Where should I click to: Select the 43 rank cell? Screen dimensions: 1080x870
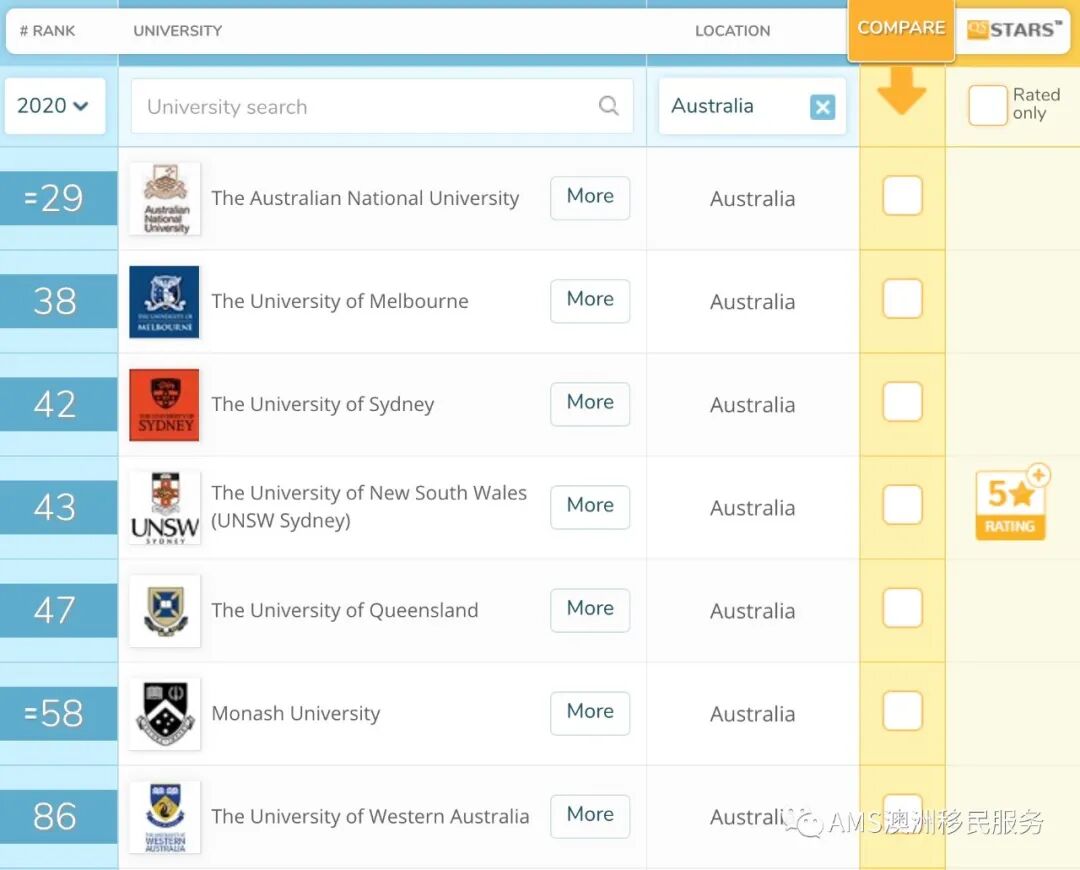pyautogui.click(x=59, y=507)
